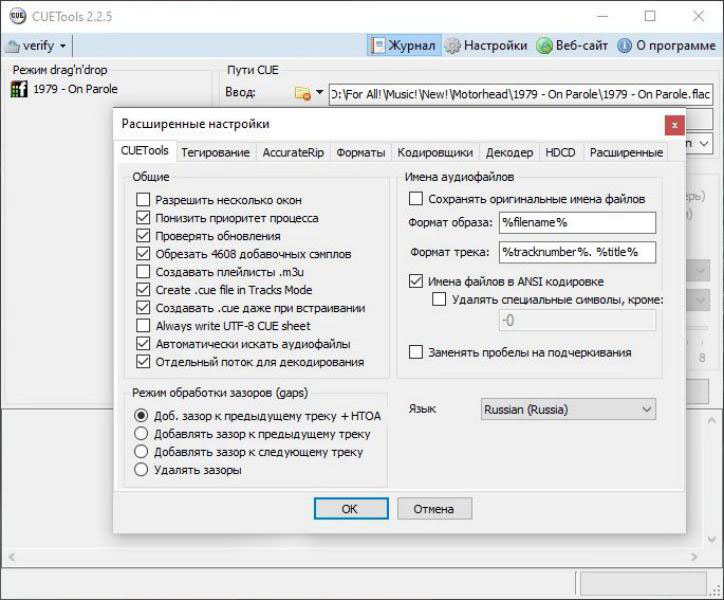Viewport: 724px width, 600px height.
Task: Open Настройки settings gear in toolbar
Action: click(x=486, y=45)
